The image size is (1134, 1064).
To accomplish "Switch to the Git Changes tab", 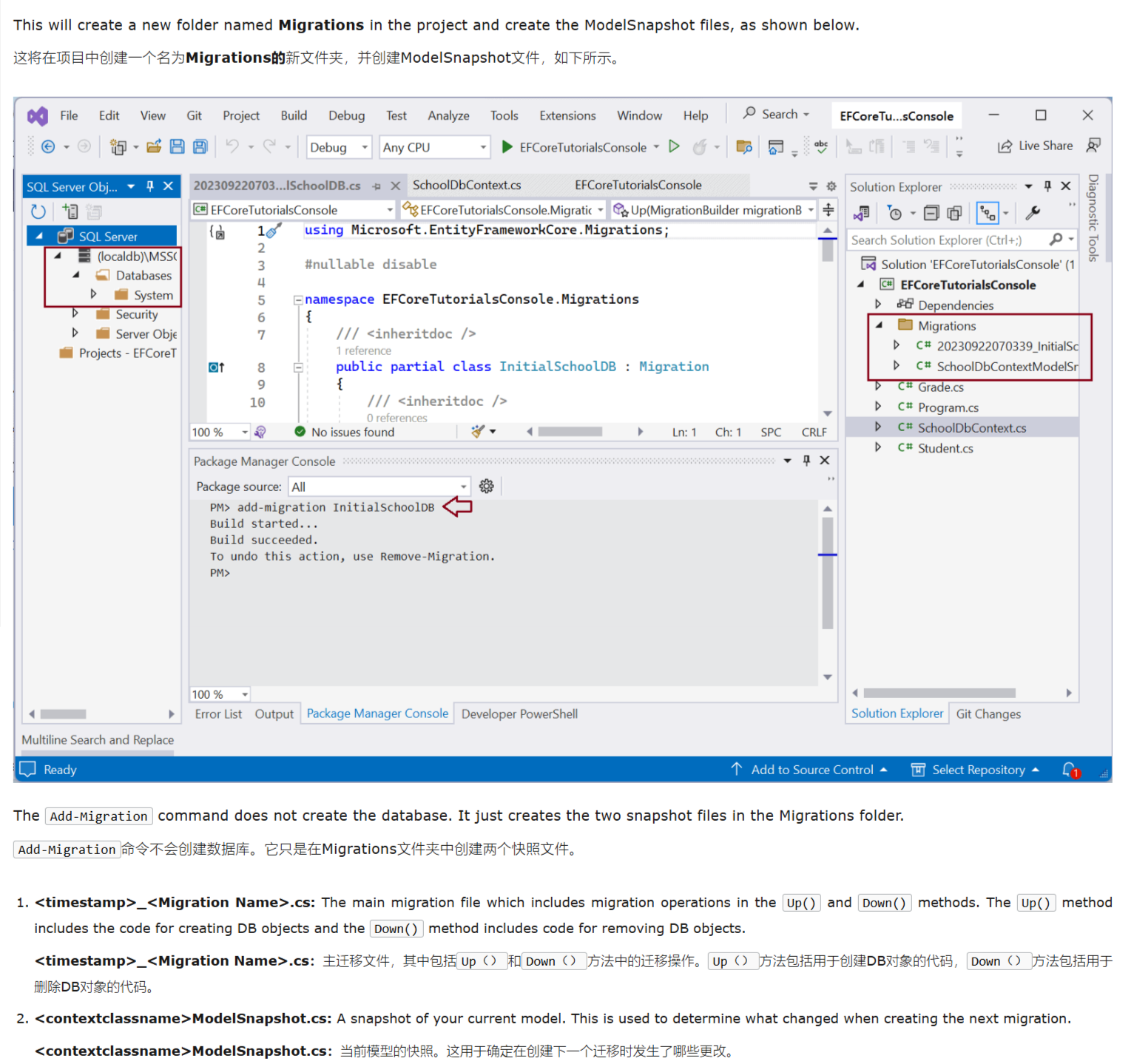I will 988,714.
